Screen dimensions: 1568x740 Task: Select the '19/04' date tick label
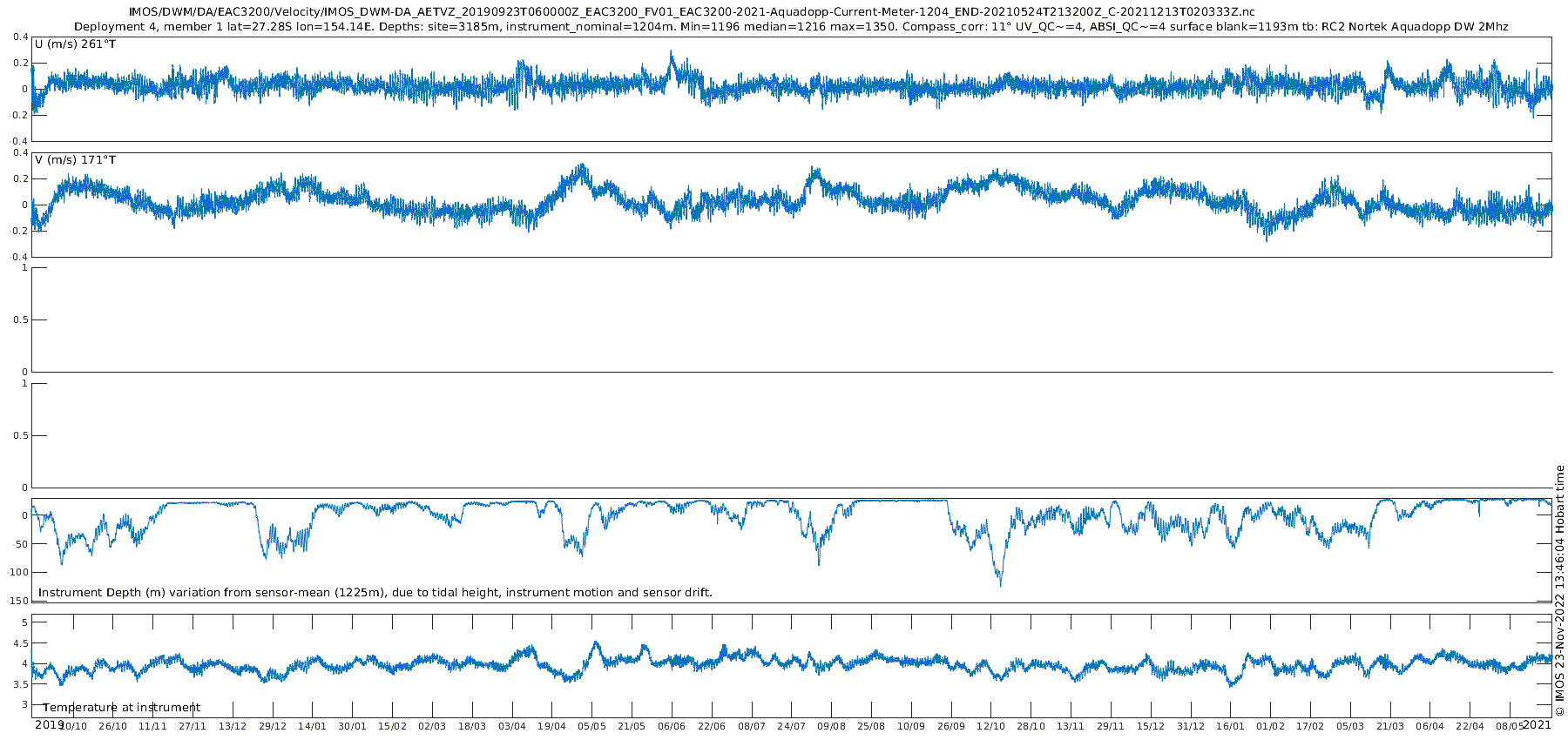(x=552, y=726)
